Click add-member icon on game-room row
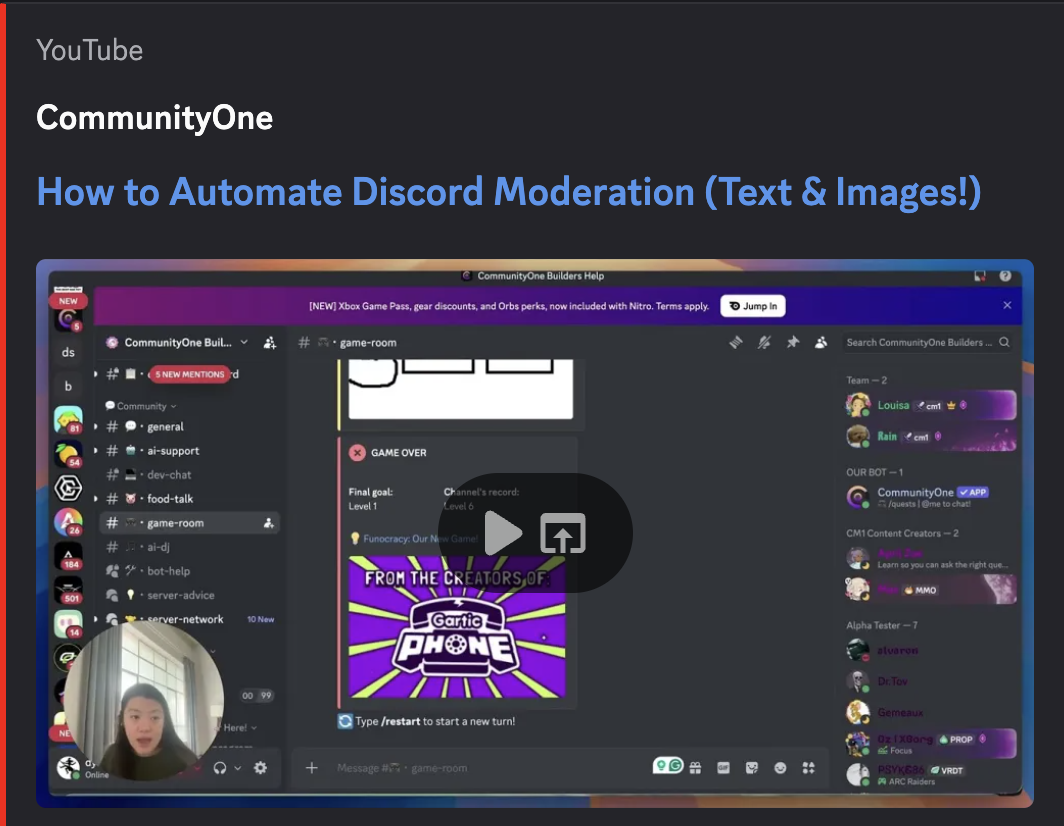1064x826 pixels. tap(269, 523)
